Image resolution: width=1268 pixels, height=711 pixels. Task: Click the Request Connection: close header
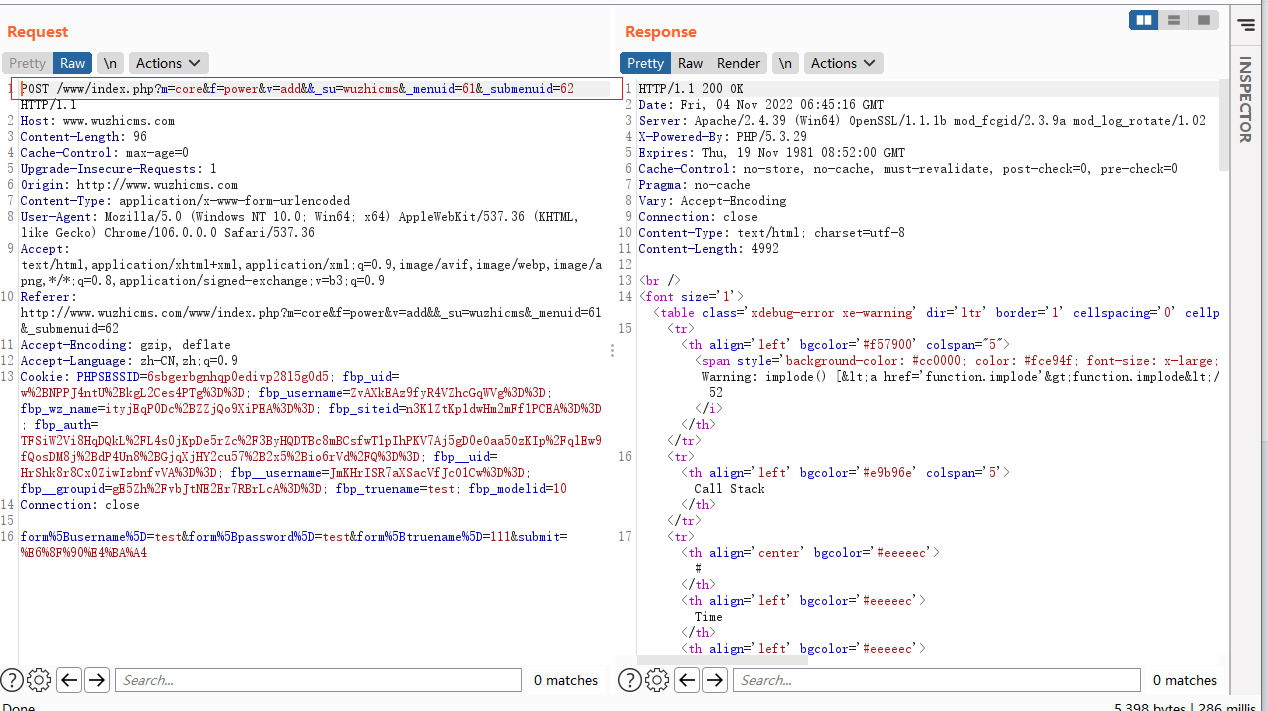[80, 505]
